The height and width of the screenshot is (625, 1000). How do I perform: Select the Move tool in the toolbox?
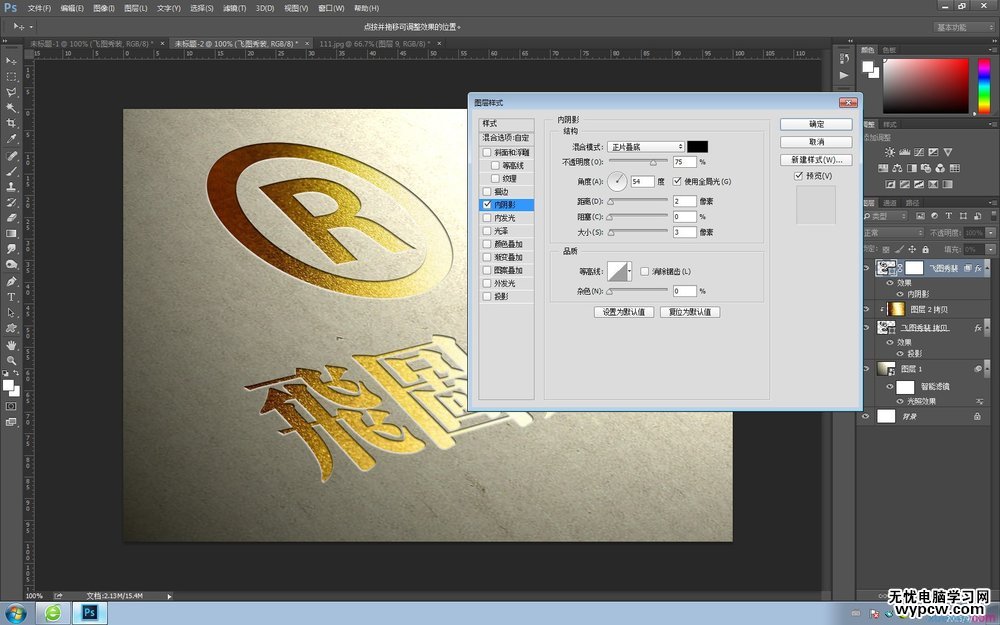(12, 61)
